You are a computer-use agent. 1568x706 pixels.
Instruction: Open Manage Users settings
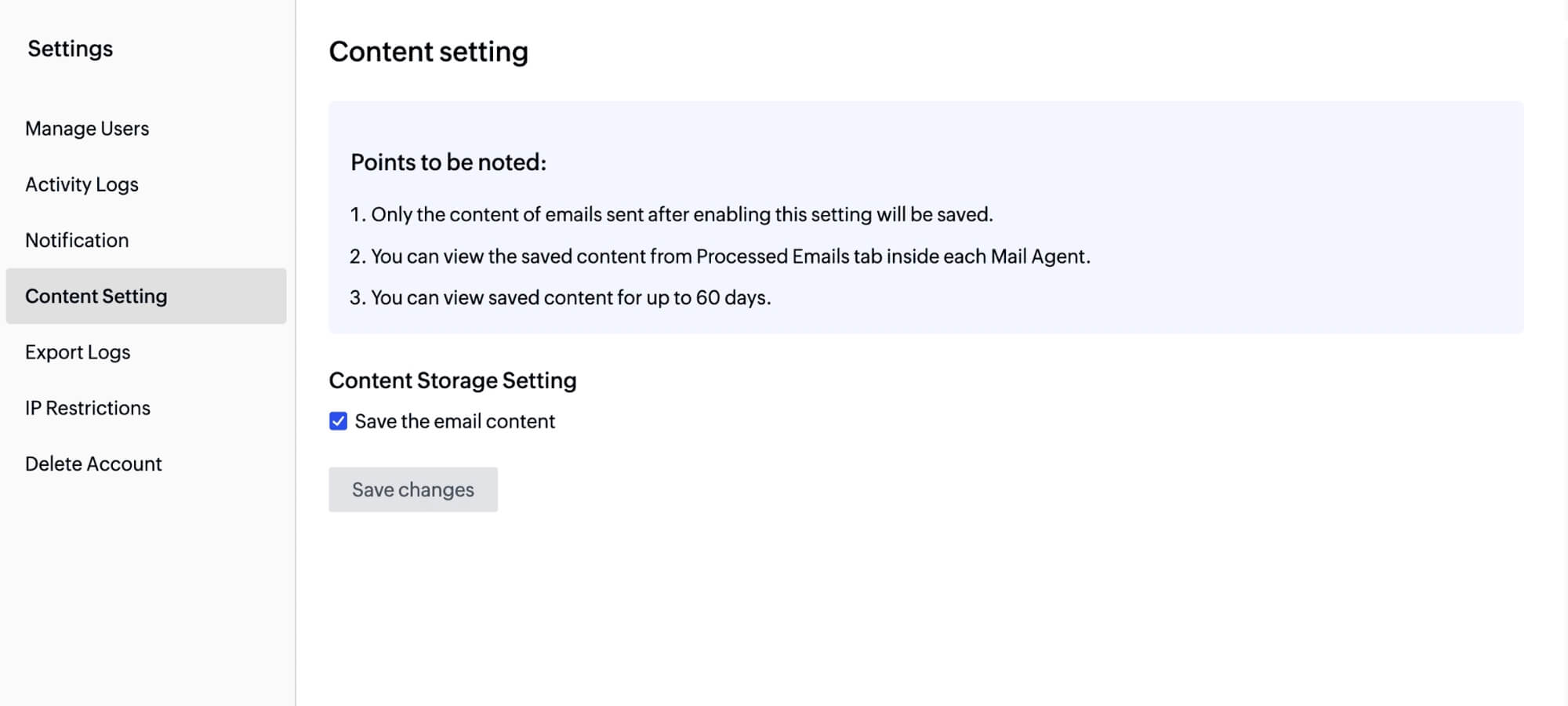point(87,128)
